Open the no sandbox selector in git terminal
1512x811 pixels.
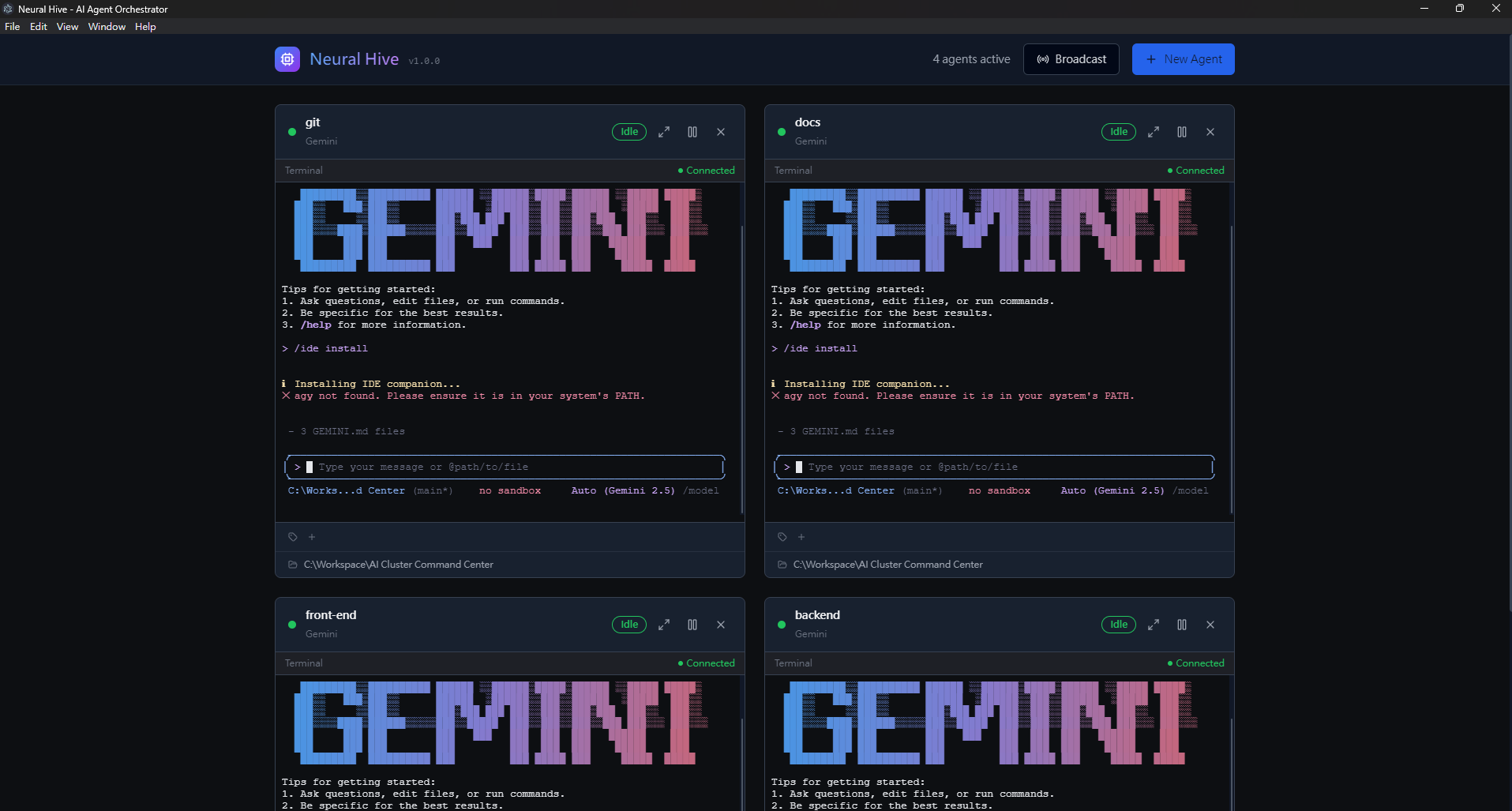click(x=510, y=490)
